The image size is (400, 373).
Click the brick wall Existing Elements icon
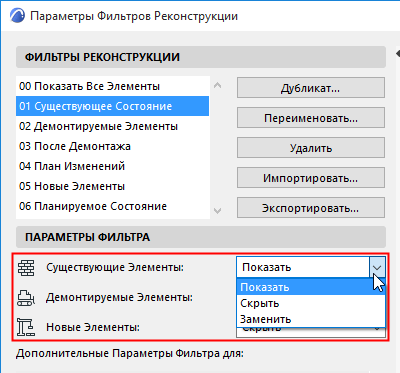(26, 268)
